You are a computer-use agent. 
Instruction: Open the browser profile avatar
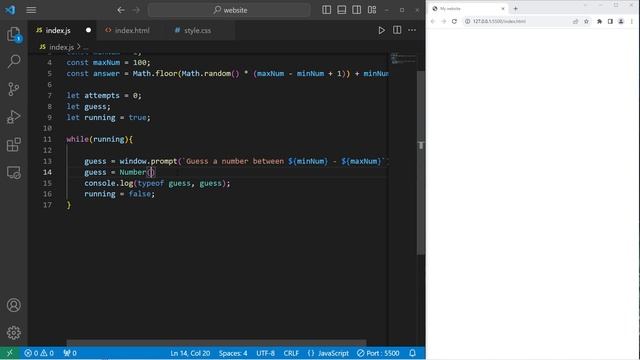tap(621, 21)
